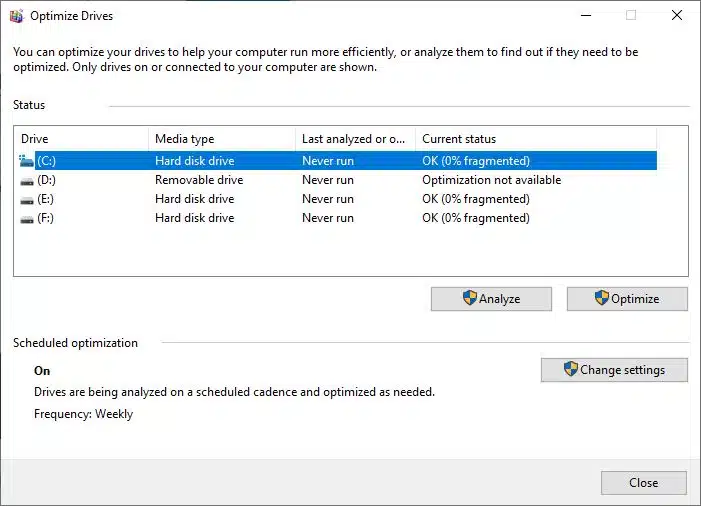Sort by the Media type column header
Image resolution: width=701 pixels, height=506 pixels.
click(222, 139)
